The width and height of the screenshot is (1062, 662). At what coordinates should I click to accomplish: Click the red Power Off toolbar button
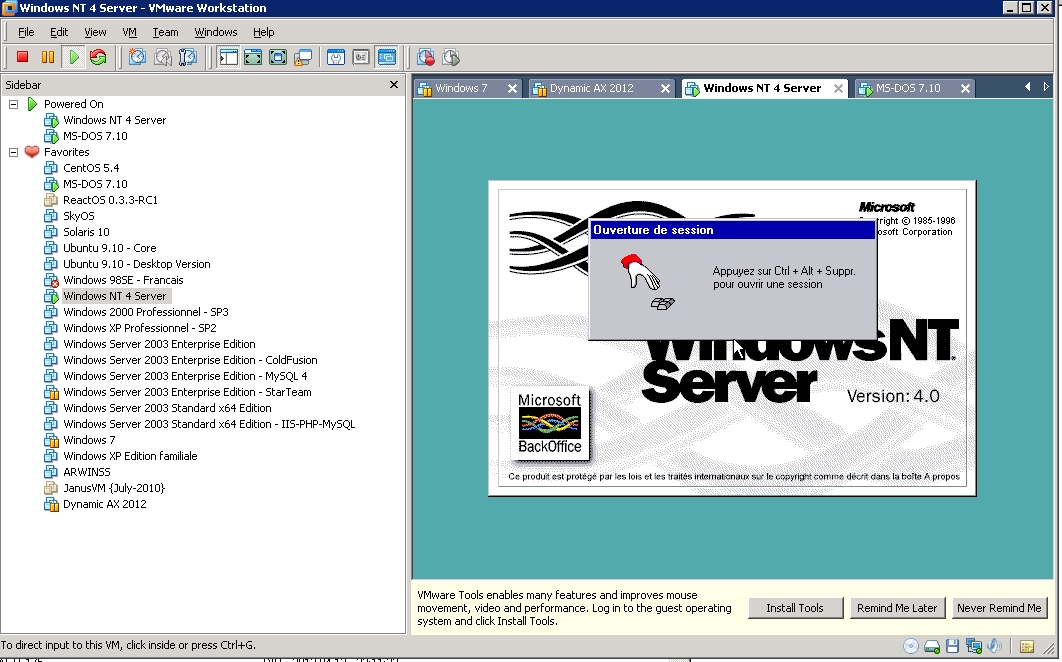[22, 58]
